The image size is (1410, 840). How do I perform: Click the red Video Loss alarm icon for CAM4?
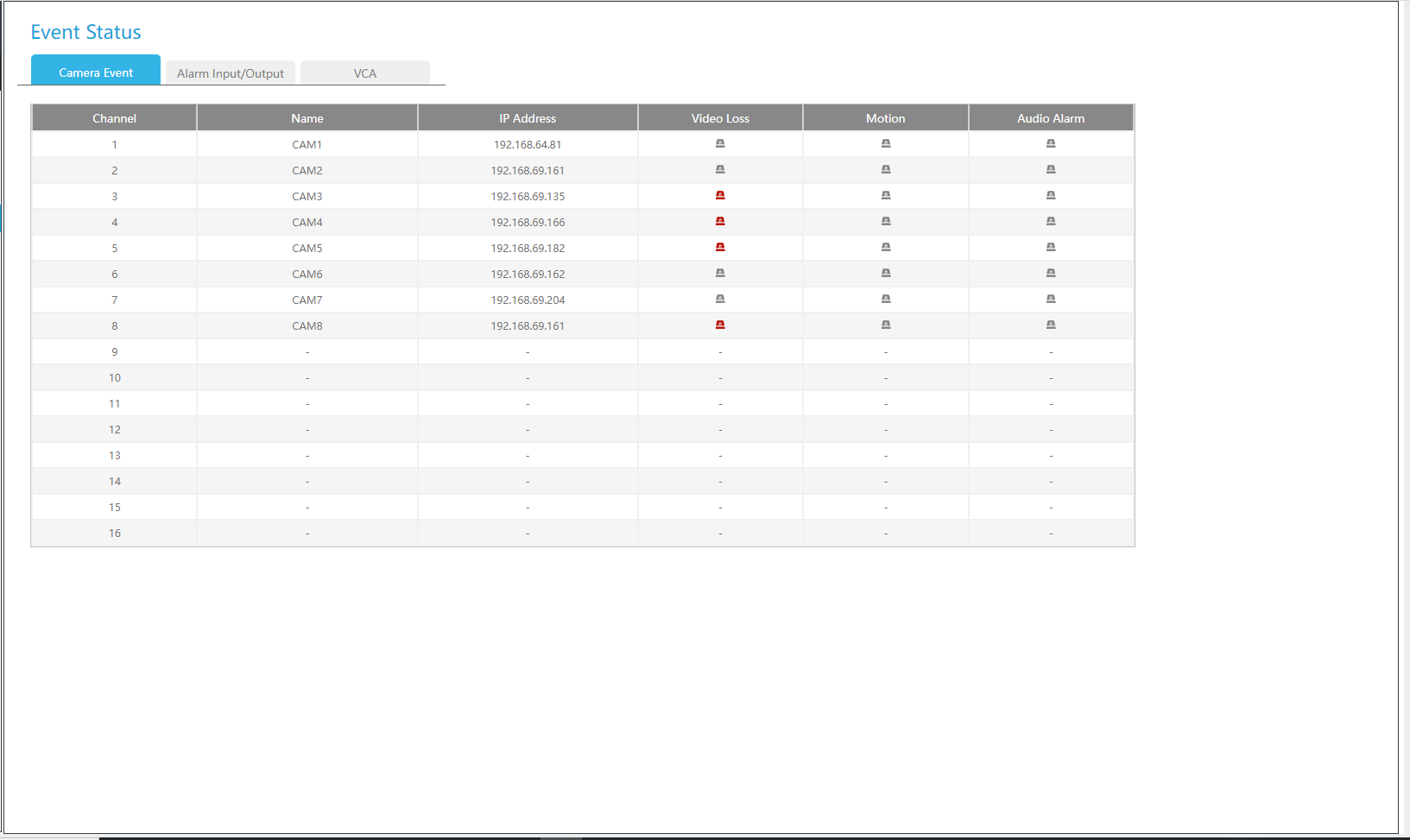click(720, 222)
